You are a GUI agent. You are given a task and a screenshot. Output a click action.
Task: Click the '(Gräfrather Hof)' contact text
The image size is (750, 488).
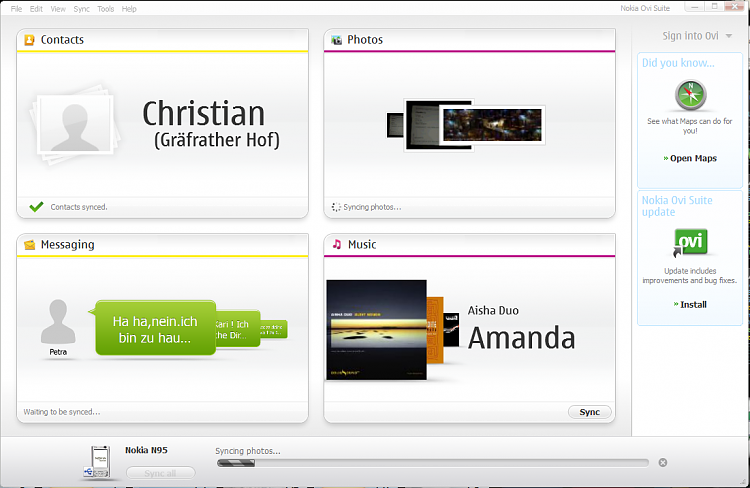(217, 140)
